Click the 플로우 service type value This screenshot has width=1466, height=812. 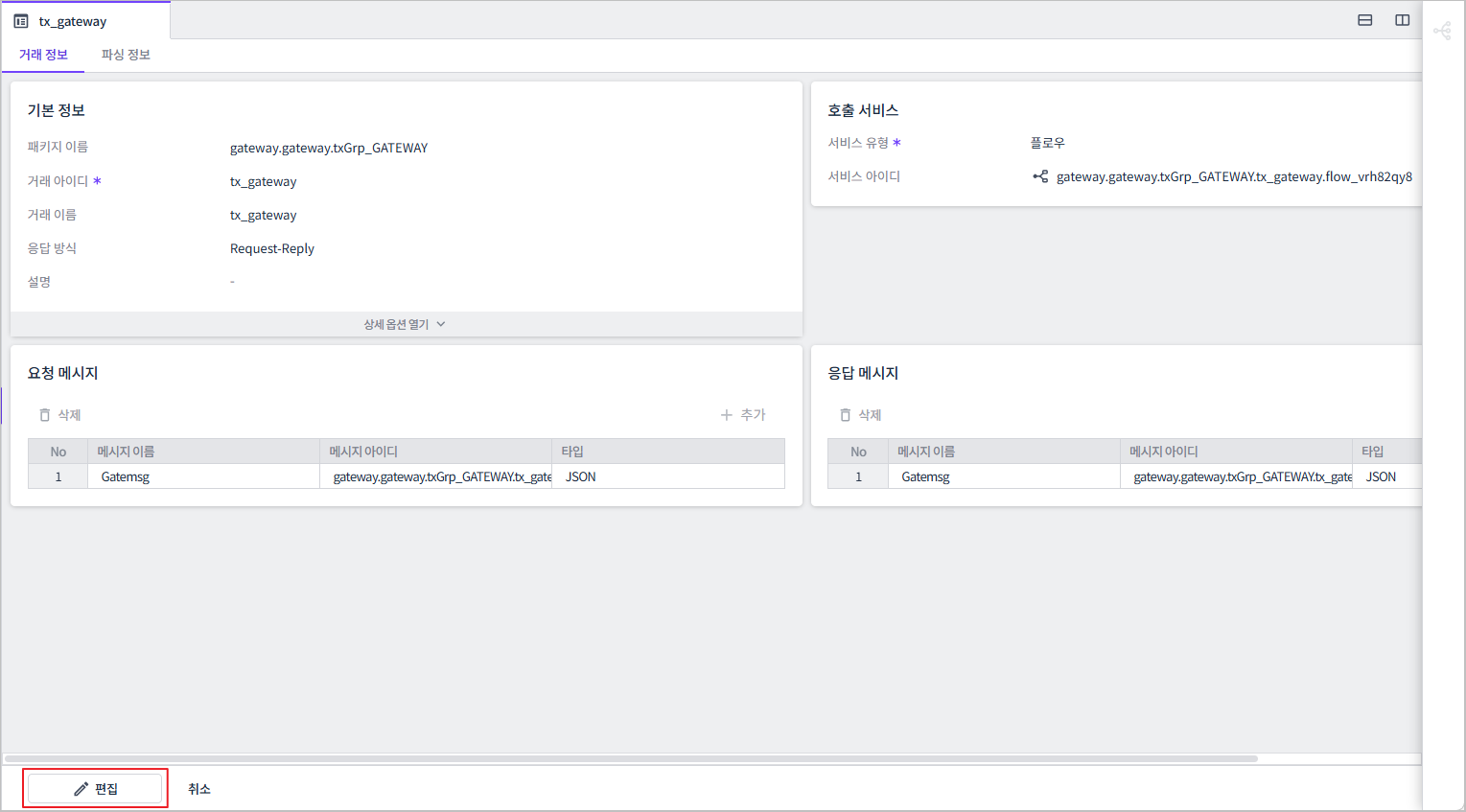(x=1048, y=143)
